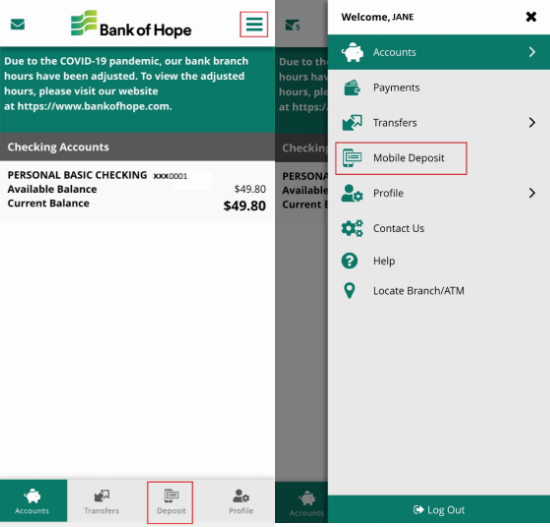Click the Welcome, JANE greeting
Screen dimensions: 550x527
[377, 17]
